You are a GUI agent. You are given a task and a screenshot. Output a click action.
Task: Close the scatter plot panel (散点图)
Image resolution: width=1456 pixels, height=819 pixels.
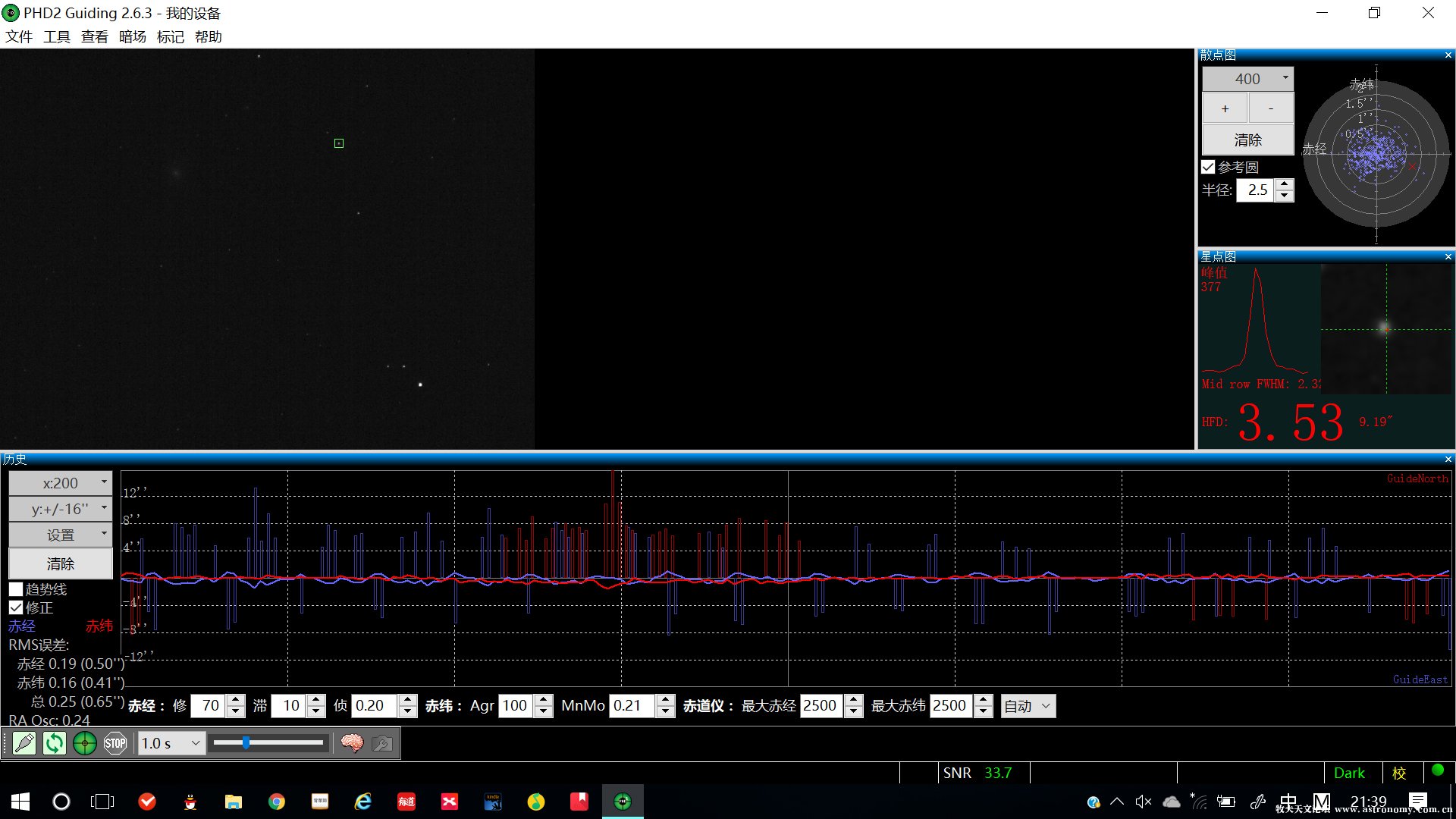1448,55
